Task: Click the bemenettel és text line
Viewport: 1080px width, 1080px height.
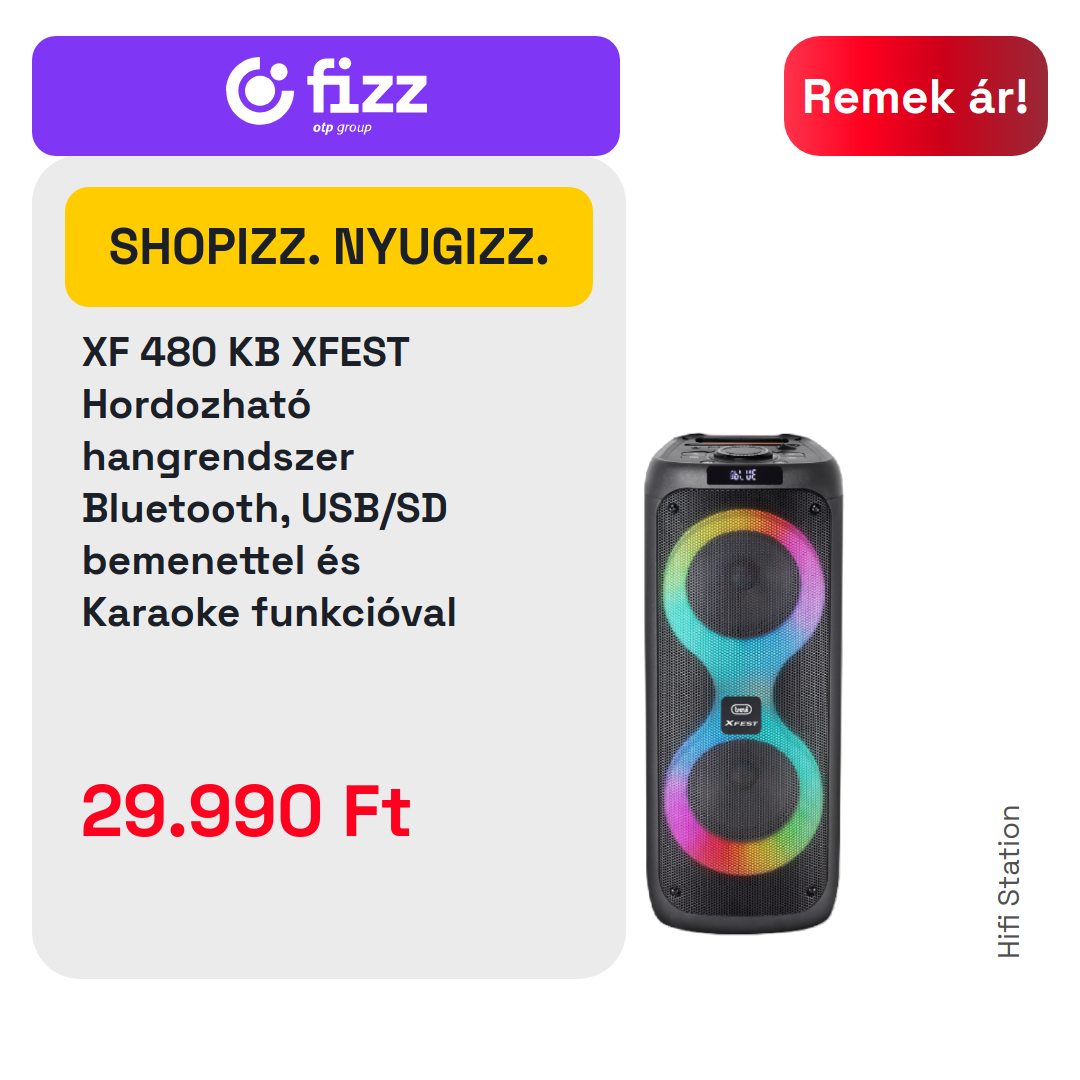Action: point(221,560)
